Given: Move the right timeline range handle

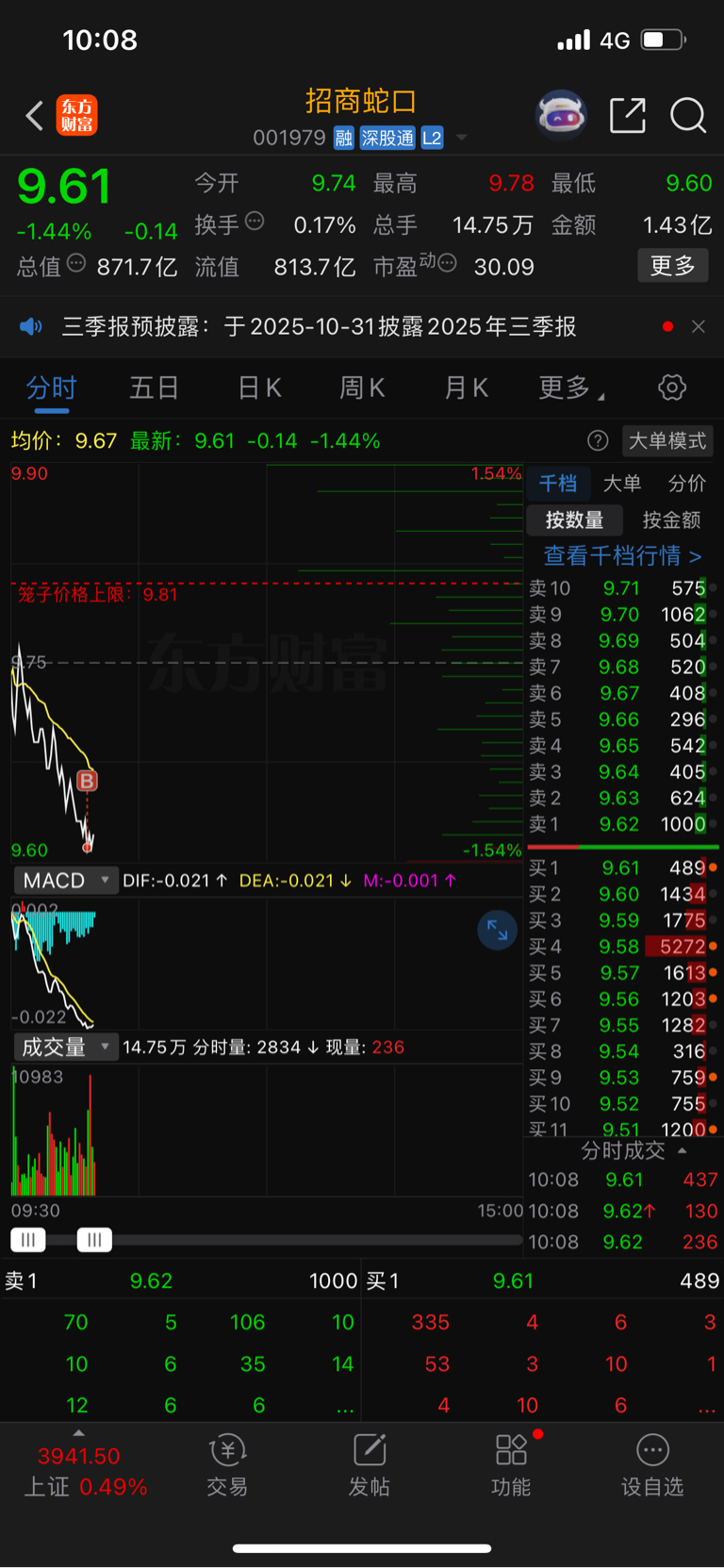Looking at the screenshot, I should point(94,1240).
